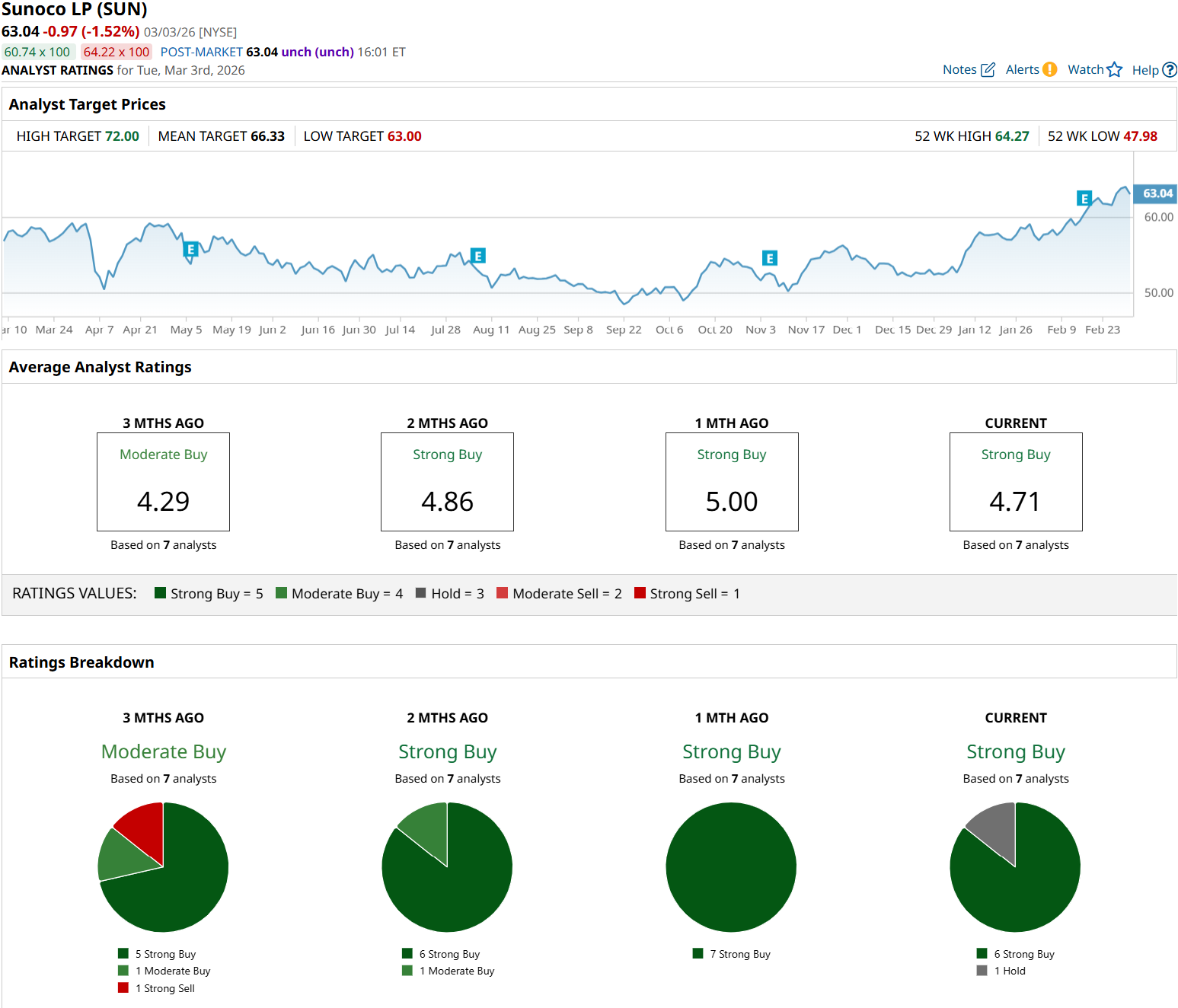The image size is (1178, 1008).
Task: Select the earnings marker before Feb 23
Action: (1084, 199)
